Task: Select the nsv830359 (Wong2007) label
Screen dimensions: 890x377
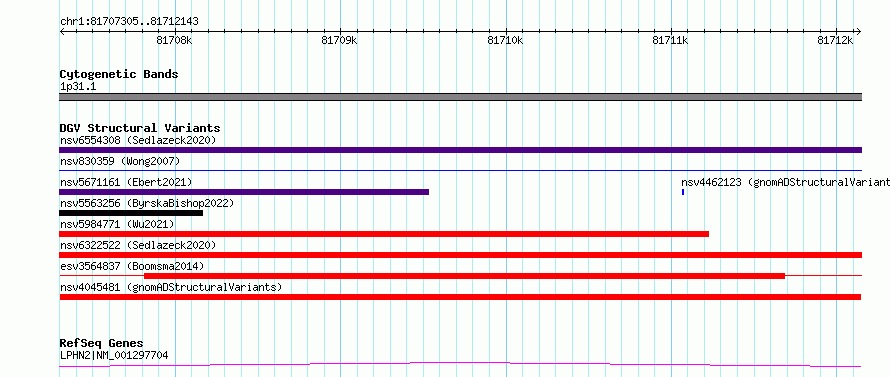Action: point(120,161)
